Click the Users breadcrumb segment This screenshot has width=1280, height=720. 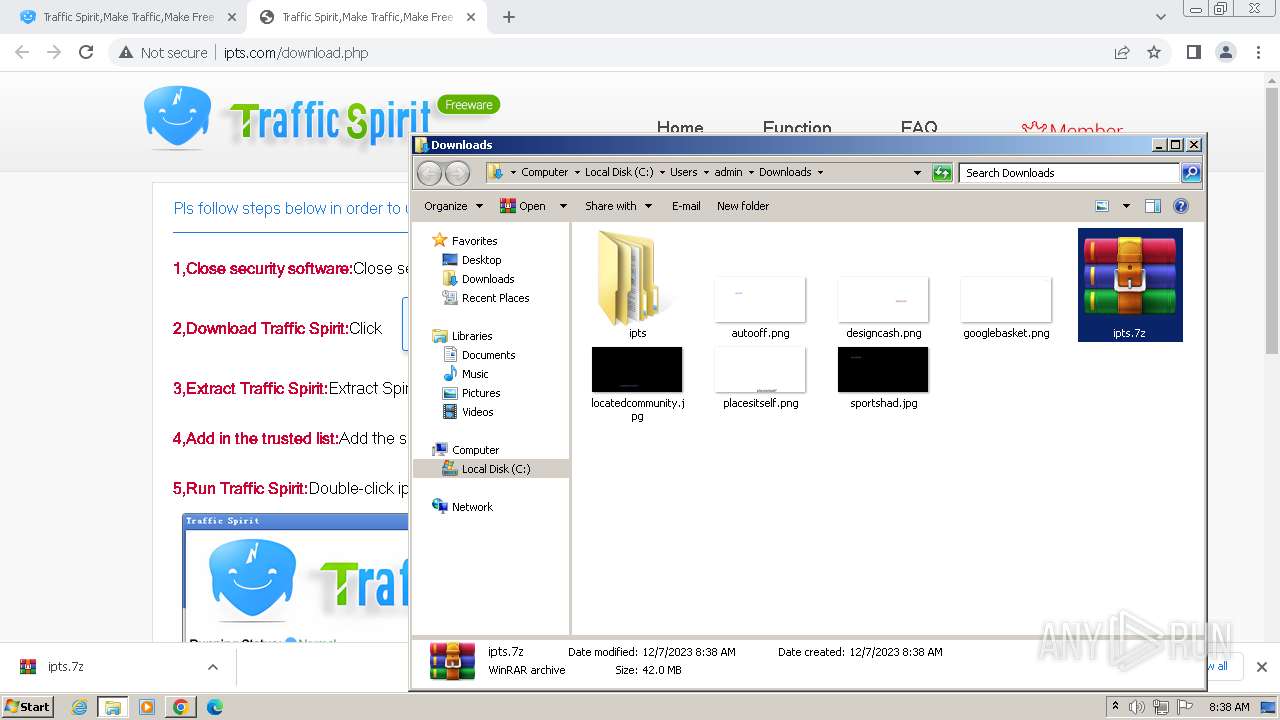click(683, 173)
